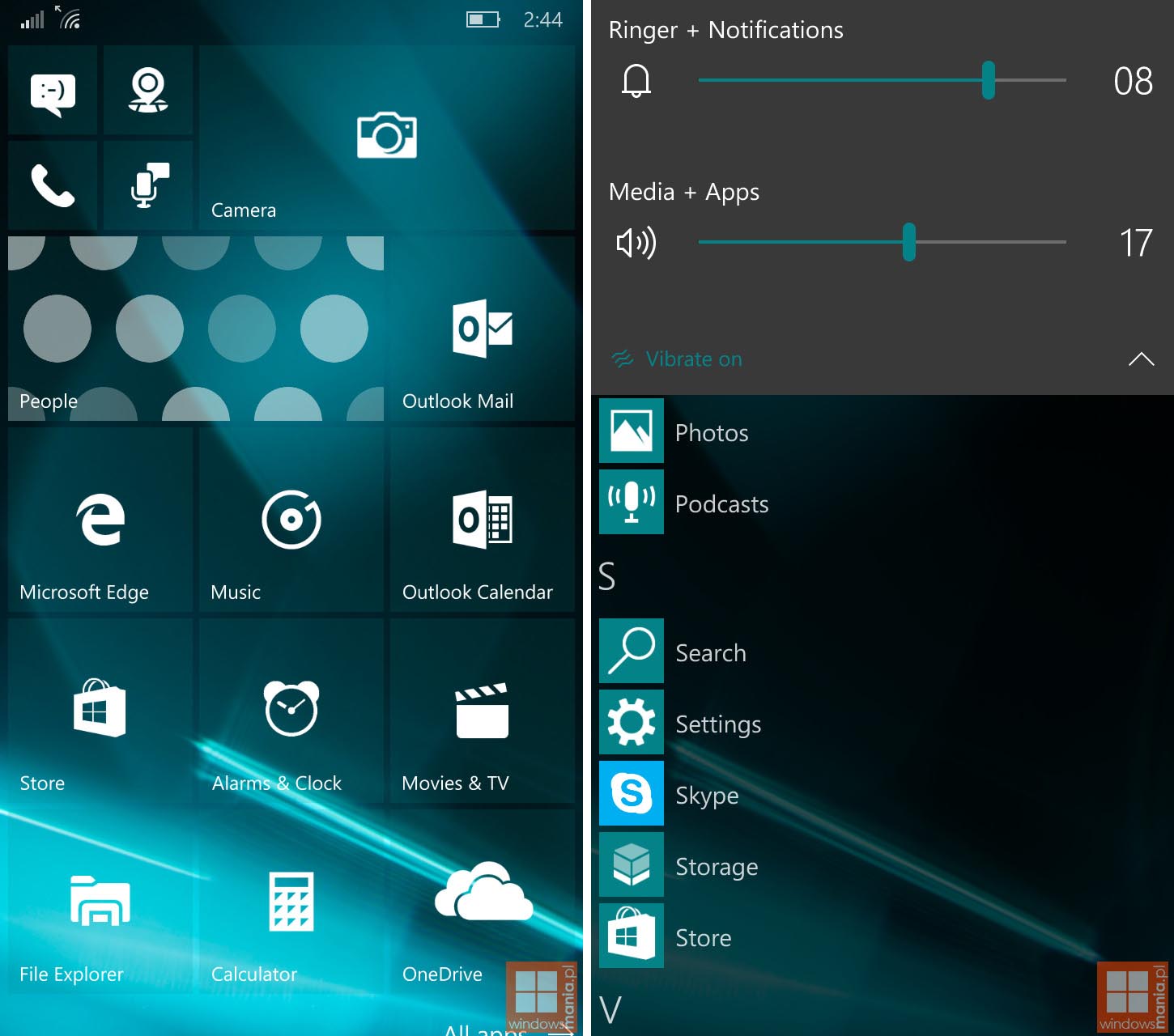Adjust the Ringer + Notifications volume slider
This screenshot has height=1036, width=1174.
pyautogui.click(x=883, y=80)
